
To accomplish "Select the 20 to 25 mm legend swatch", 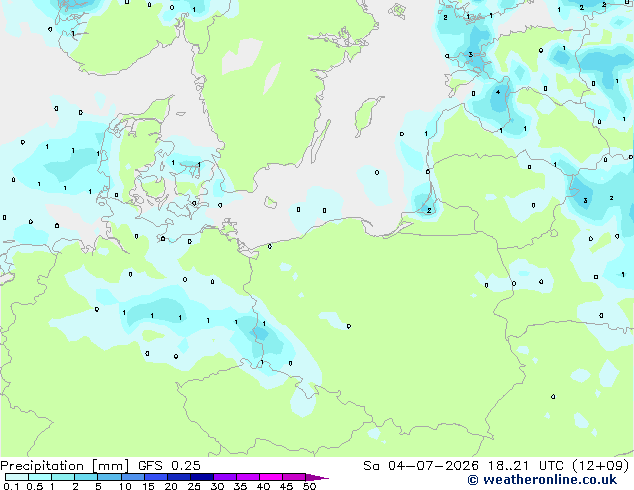I will pyautogui.click(x=179, y=477).
